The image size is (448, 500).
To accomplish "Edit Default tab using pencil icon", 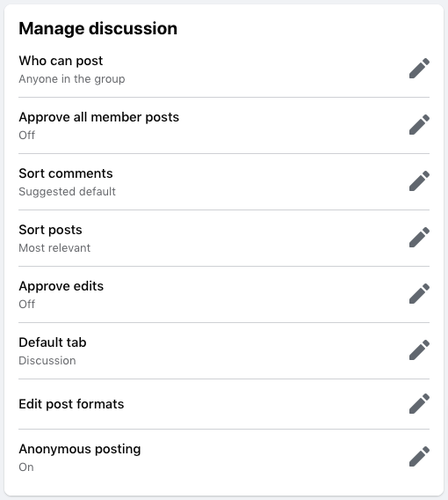I will pyautogui.click(x=419, y=350).
